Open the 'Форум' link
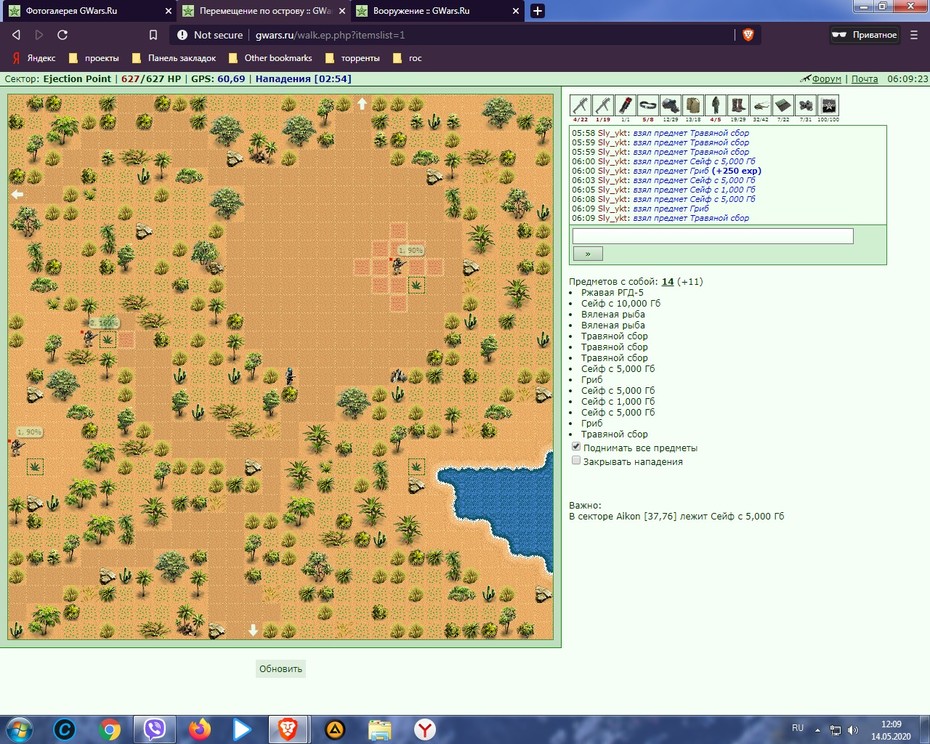The image size is (930, 744). pos(826,79)
